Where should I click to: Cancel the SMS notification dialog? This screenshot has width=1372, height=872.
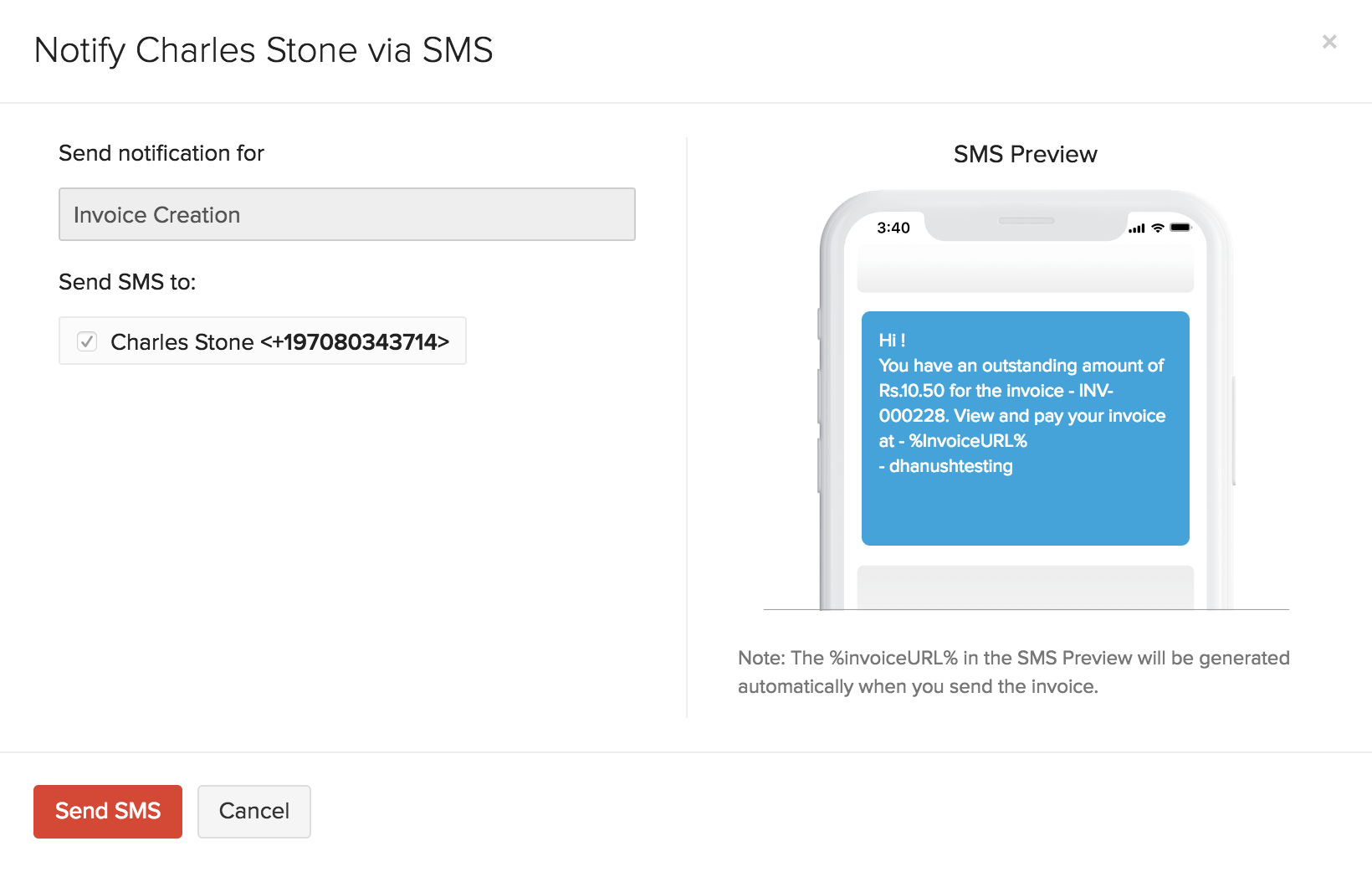pyautogui.click(x=253, y=811)
